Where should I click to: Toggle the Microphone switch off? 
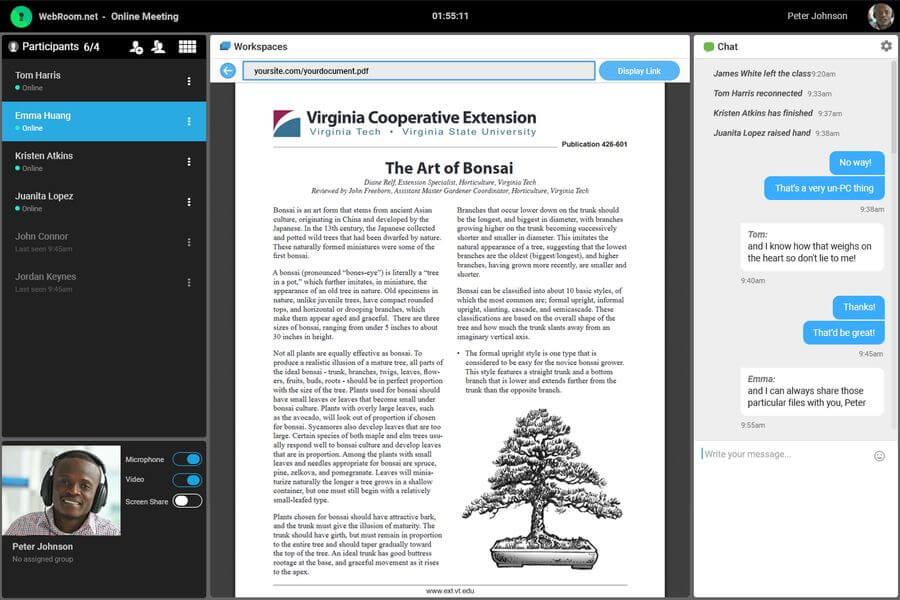(x=188, y=459)
